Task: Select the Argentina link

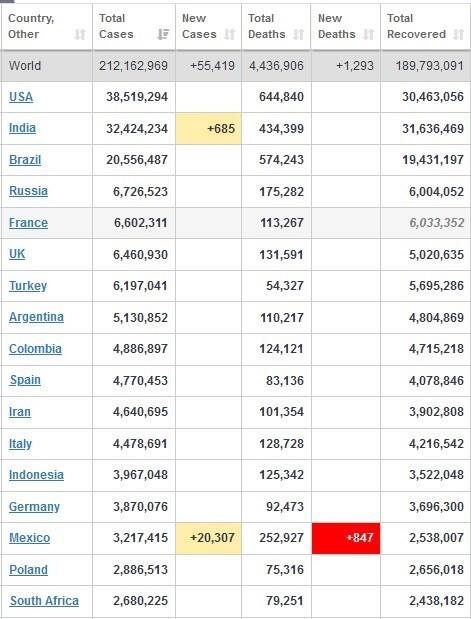Action: click(36, 317)
